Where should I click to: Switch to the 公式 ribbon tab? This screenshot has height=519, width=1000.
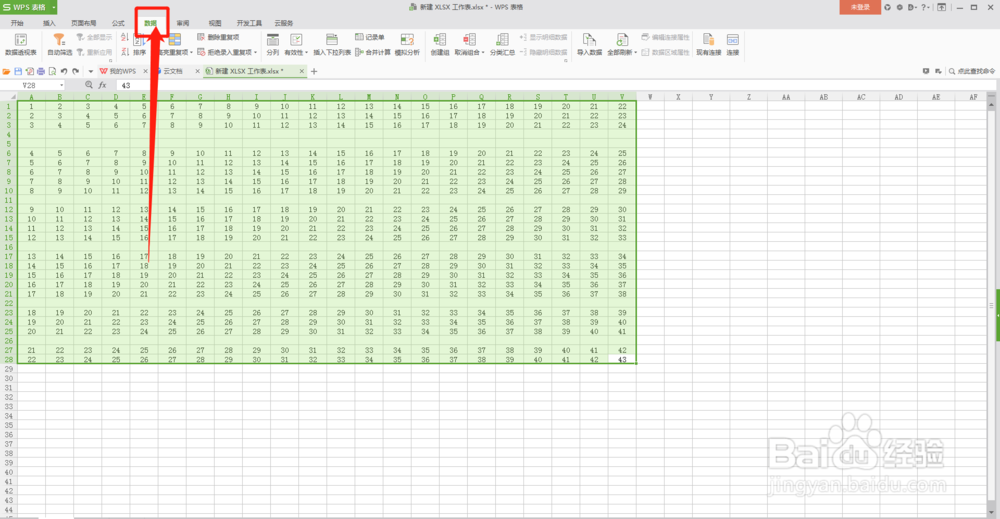tap(118, 23)
